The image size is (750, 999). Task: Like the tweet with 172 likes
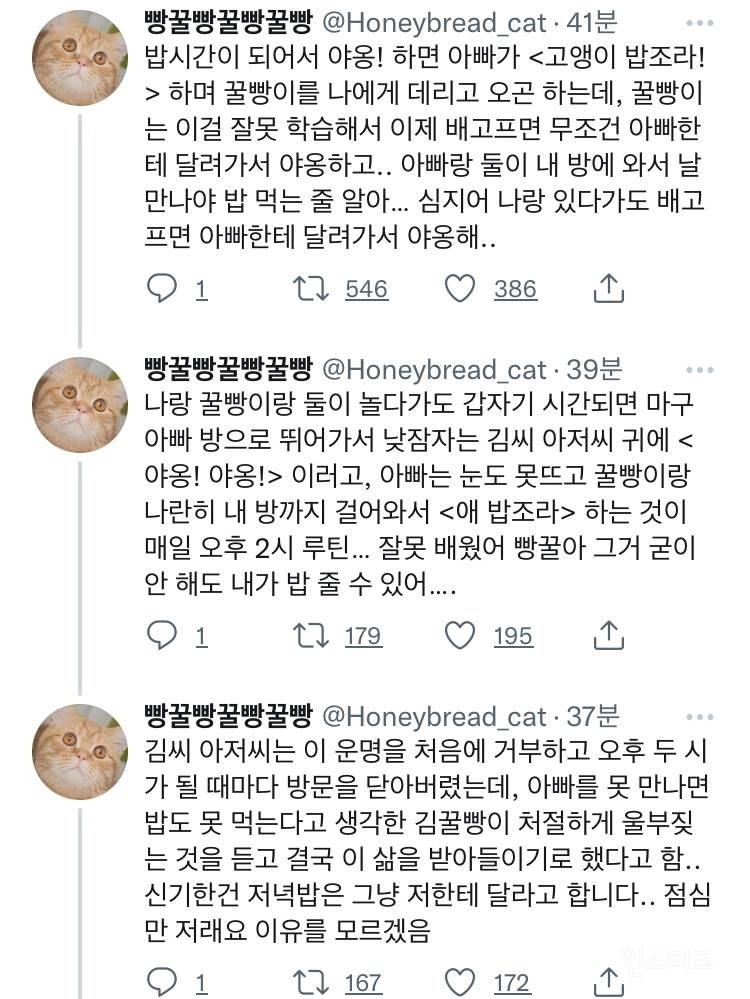460,982
